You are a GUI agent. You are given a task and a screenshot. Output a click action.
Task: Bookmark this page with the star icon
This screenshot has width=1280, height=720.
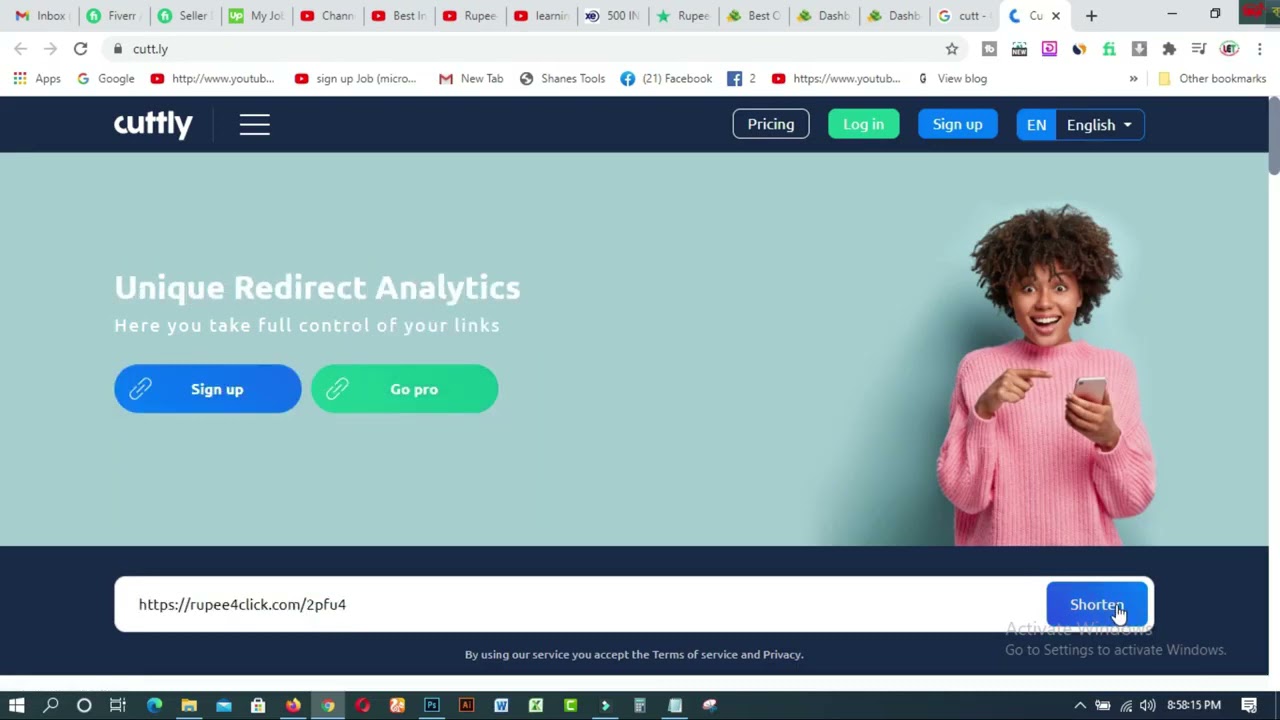(952, 48)
